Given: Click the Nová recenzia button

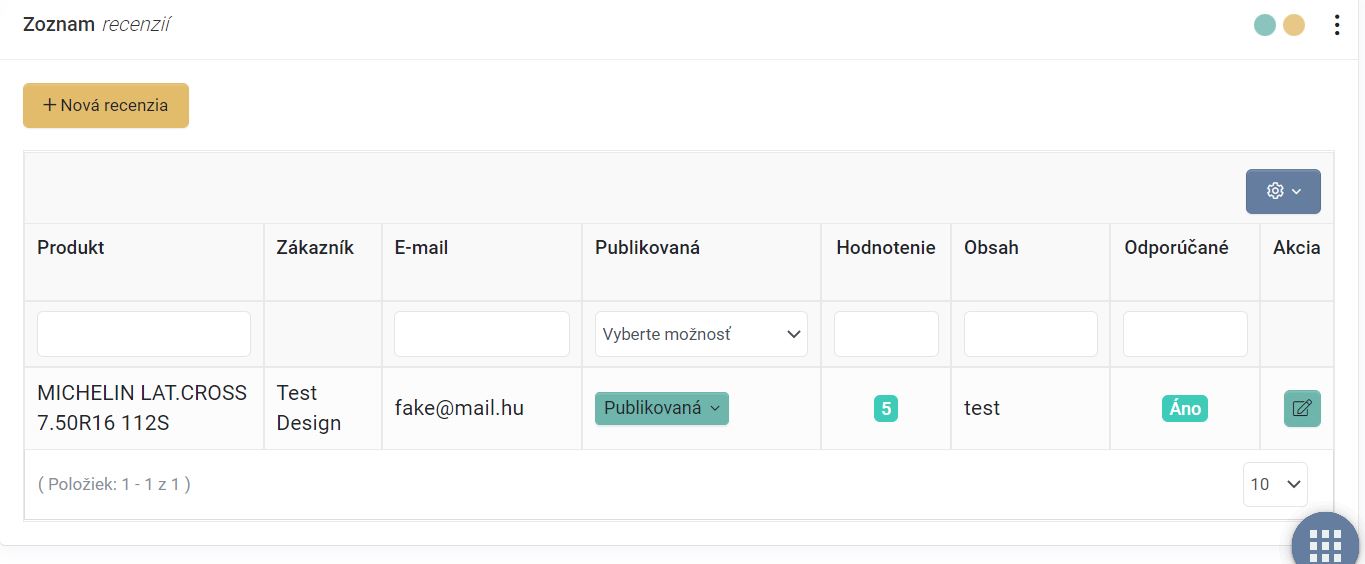Looking at the screenshot, I should [x=106, y=105].
